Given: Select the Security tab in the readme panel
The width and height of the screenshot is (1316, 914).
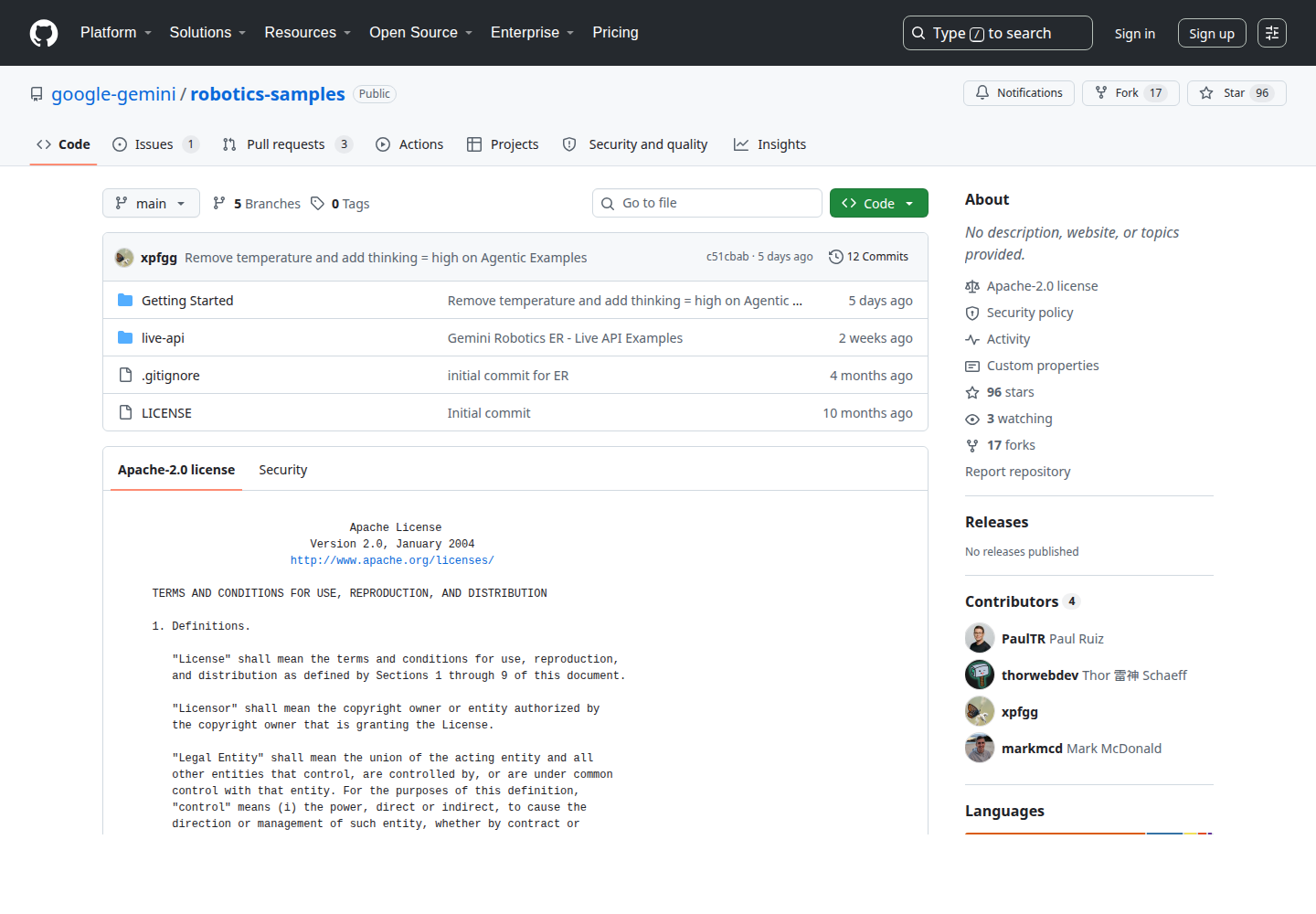Looking at the screenshot, I should point(283,470).
